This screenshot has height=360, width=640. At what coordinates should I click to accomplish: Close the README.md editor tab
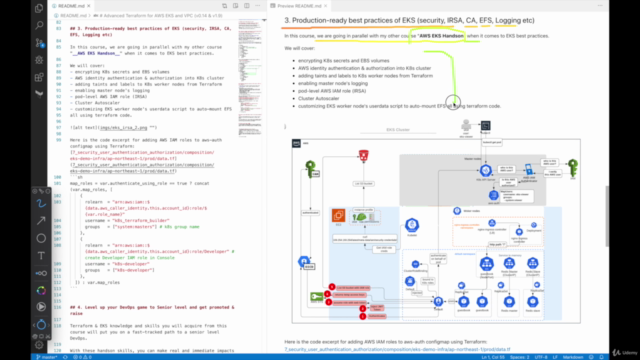coord(89,6)
